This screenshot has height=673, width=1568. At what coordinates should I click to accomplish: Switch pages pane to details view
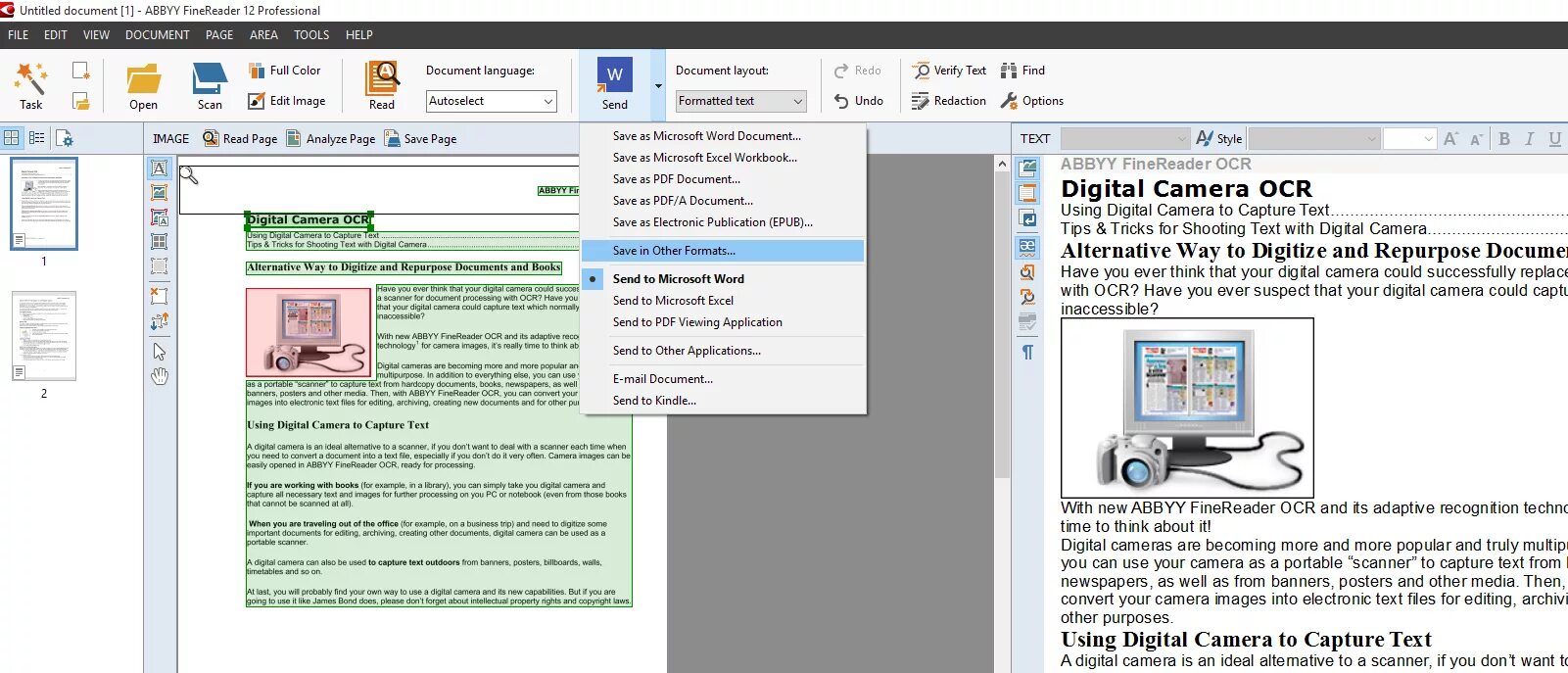37,138
